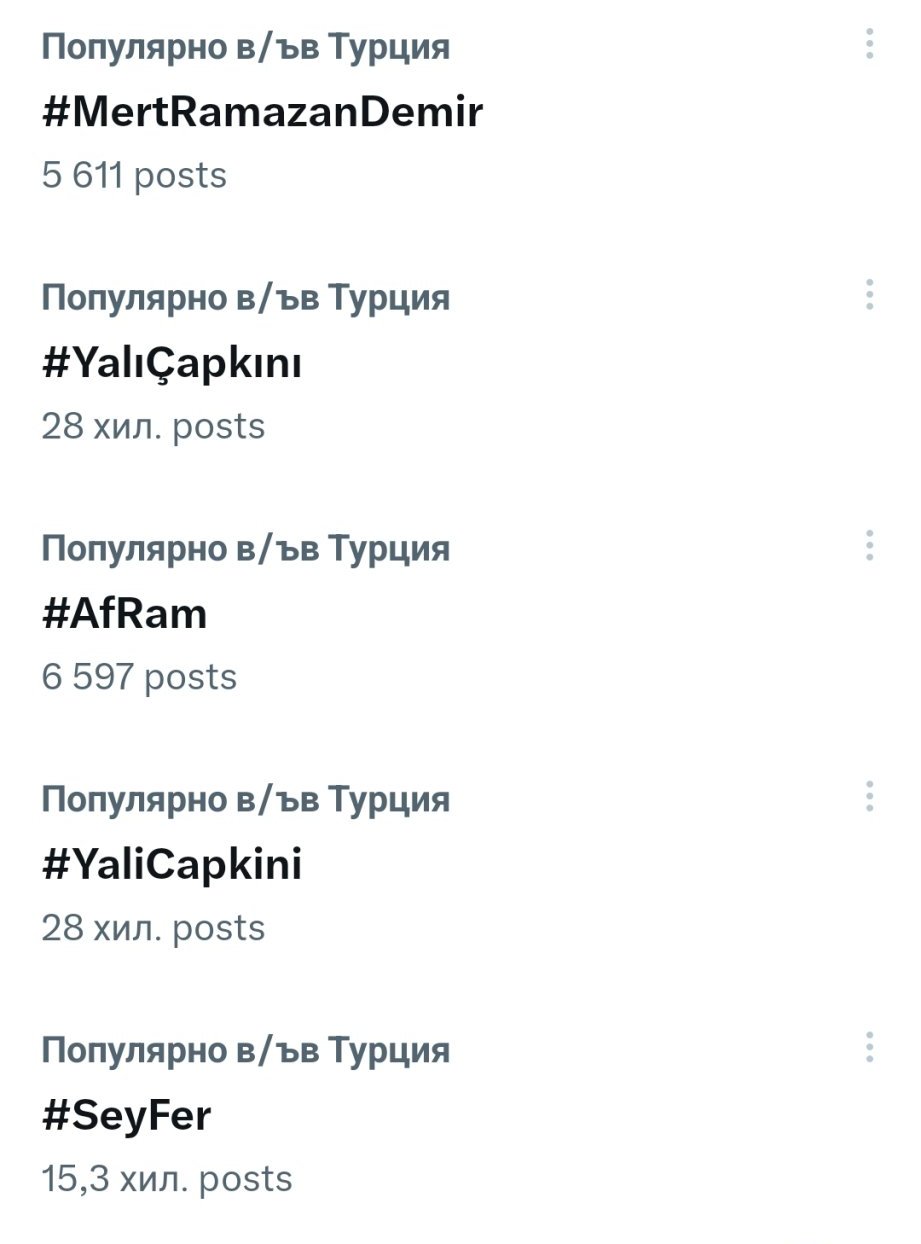Select "Популярно в/ъв Турция" label above #AfRam

point(245,549)
